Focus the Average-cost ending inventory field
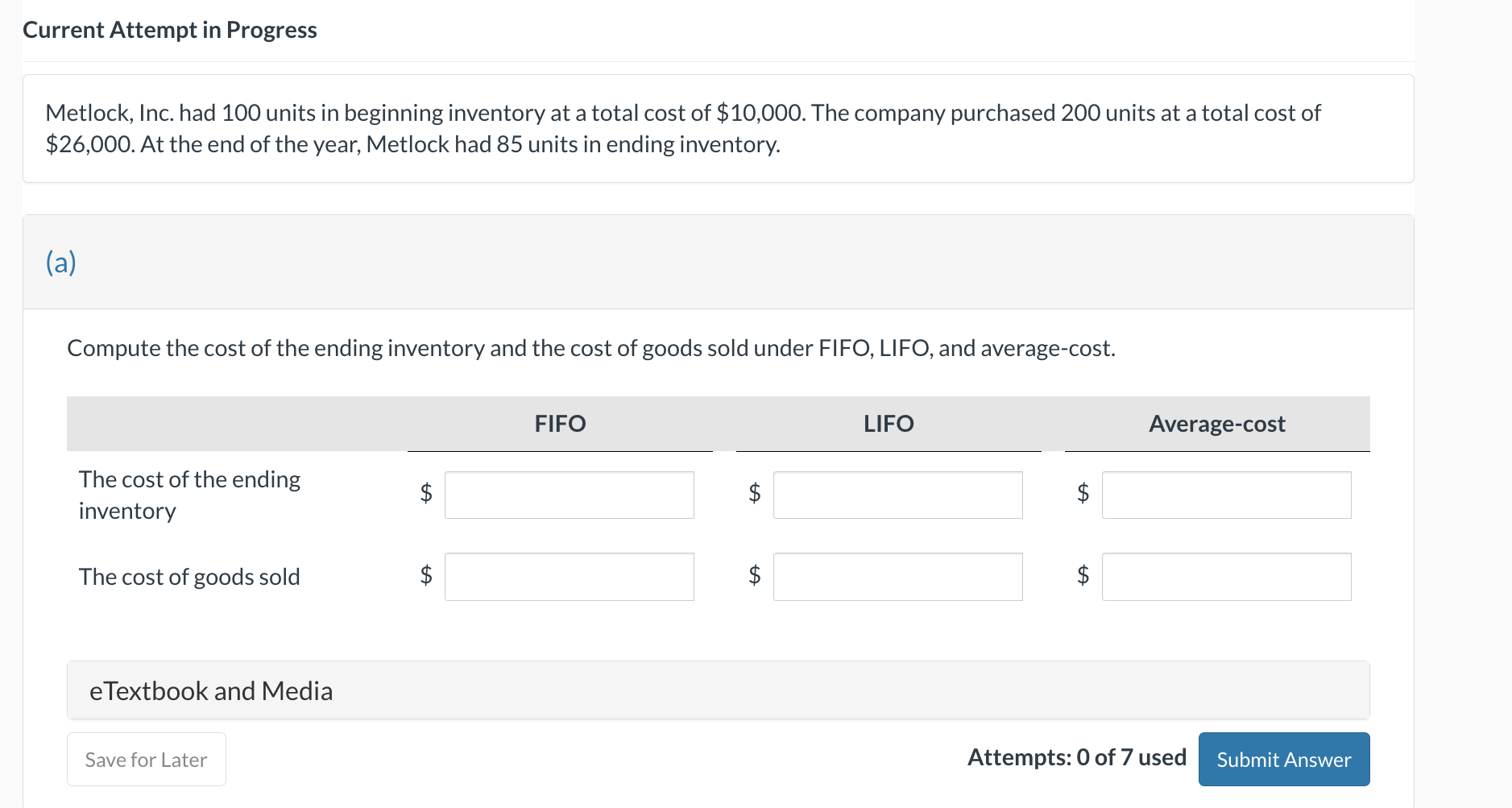 (x=1226, y=495)
